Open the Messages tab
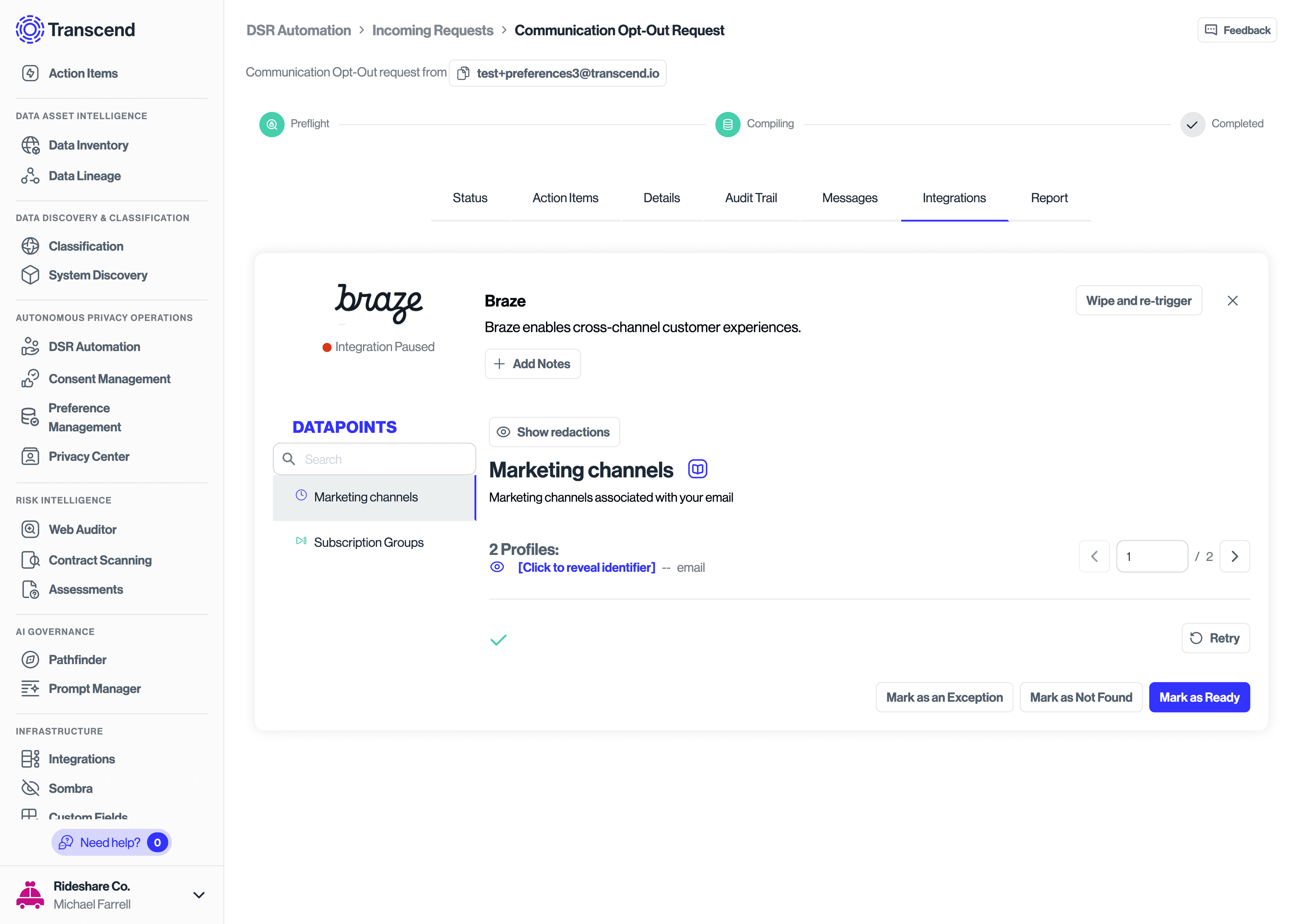1299x924 pixels. 850,198
